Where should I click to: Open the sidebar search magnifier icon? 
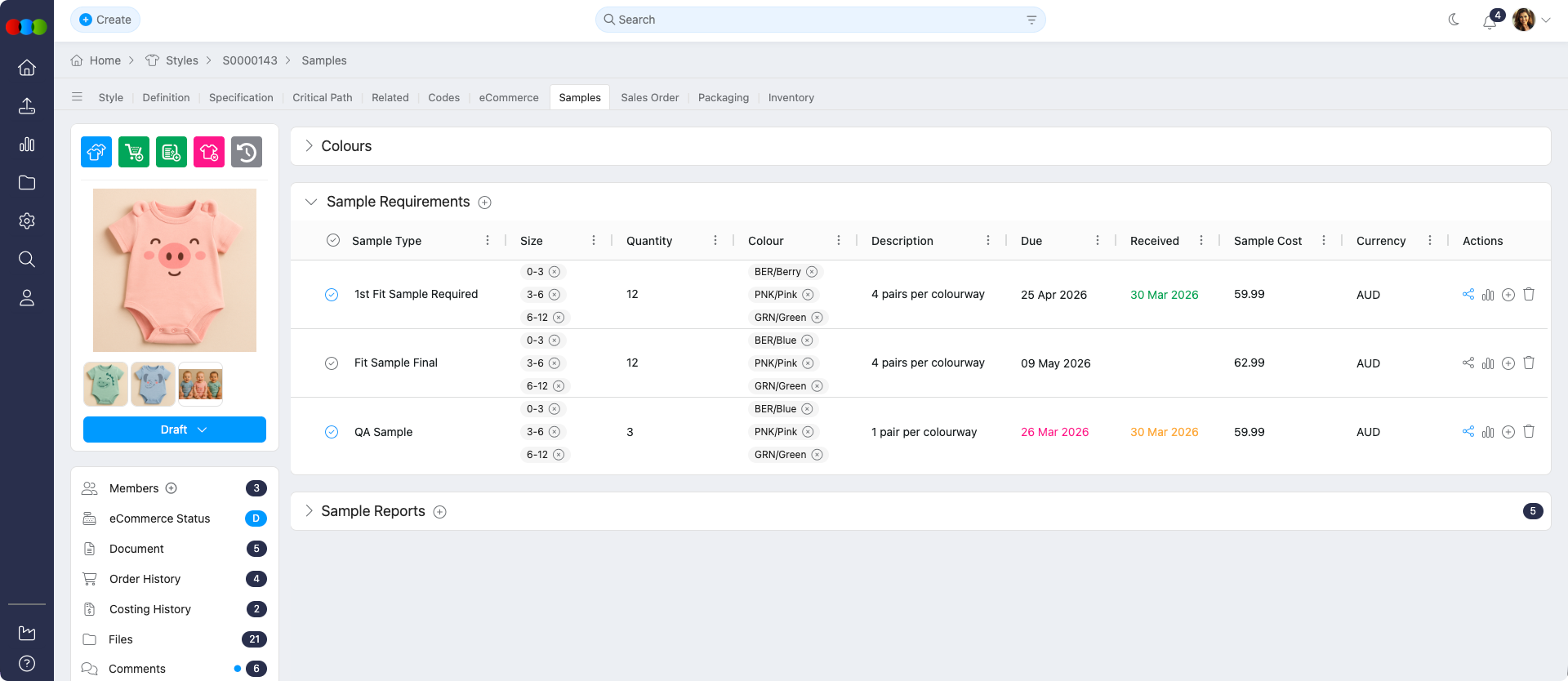(x=27, y=260)
